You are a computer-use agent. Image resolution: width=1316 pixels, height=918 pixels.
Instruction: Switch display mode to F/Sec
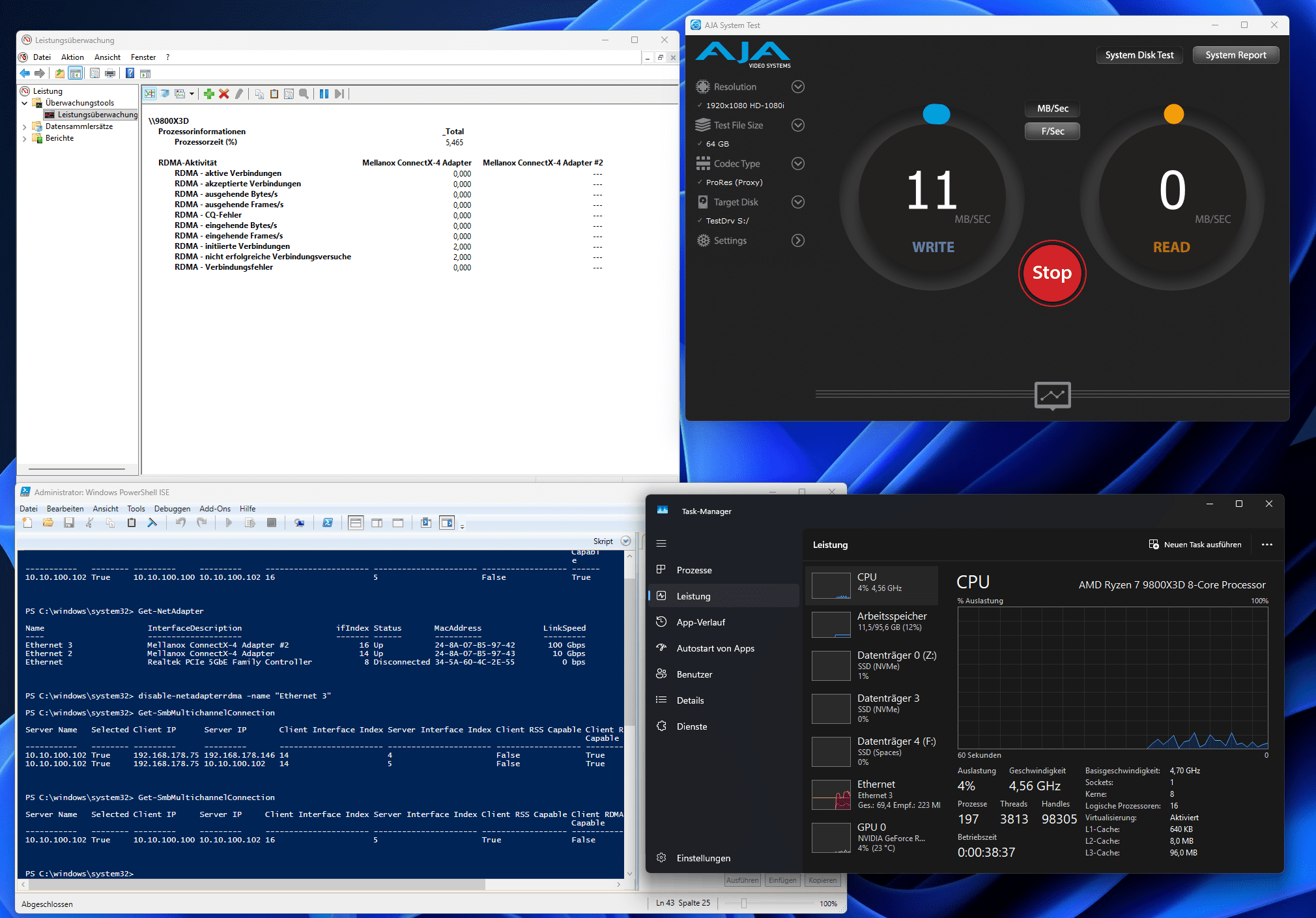click(1052, 132)
